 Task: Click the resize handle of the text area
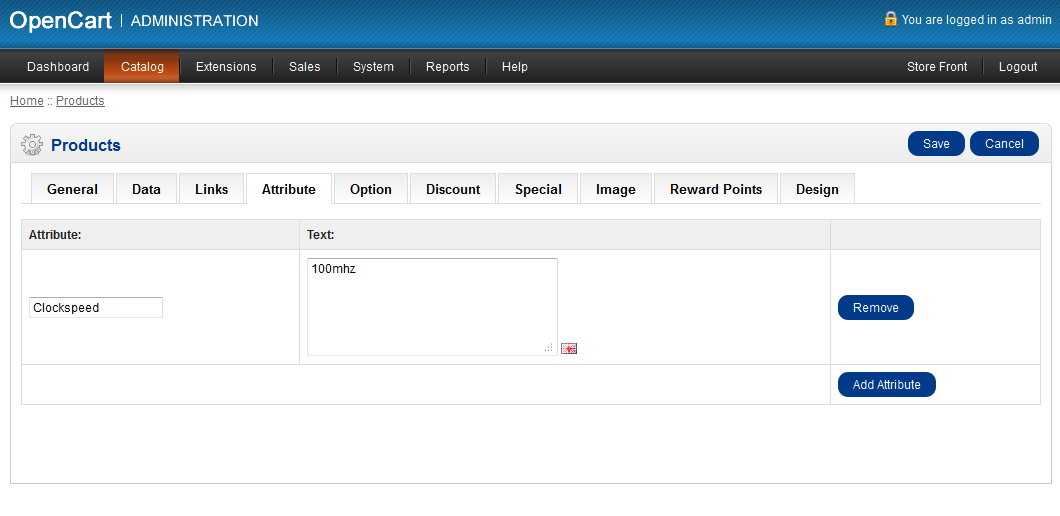(548, 347)
